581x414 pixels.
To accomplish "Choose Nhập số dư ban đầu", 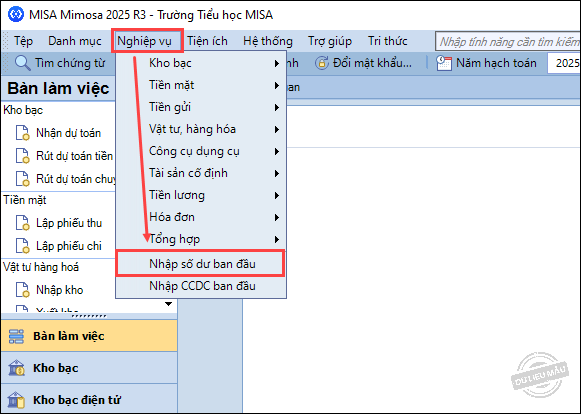I will click(x=200, y=264).
